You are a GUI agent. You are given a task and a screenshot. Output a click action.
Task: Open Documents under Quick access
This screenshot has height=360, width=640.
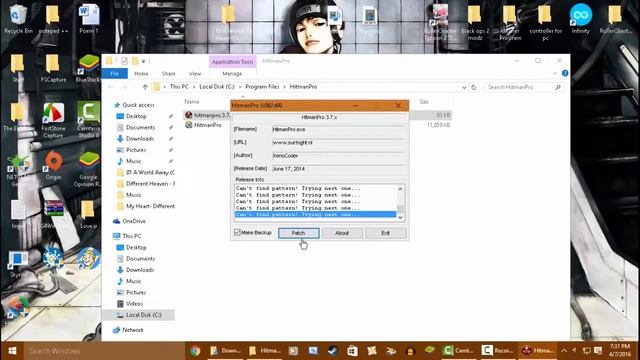(x=140, y=127)
